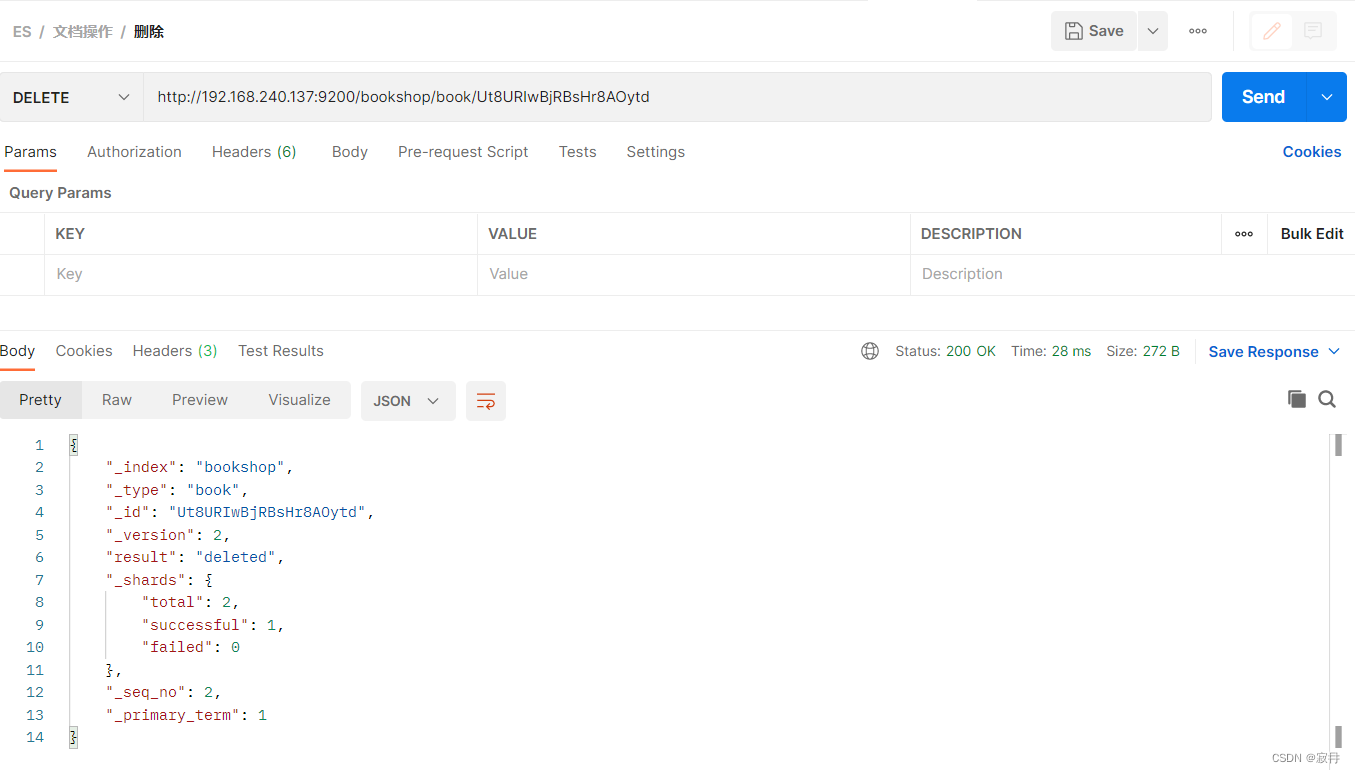Click the pencil edit mode icon
This screenshot has width=1355, height=773.
pos(1272,31)
